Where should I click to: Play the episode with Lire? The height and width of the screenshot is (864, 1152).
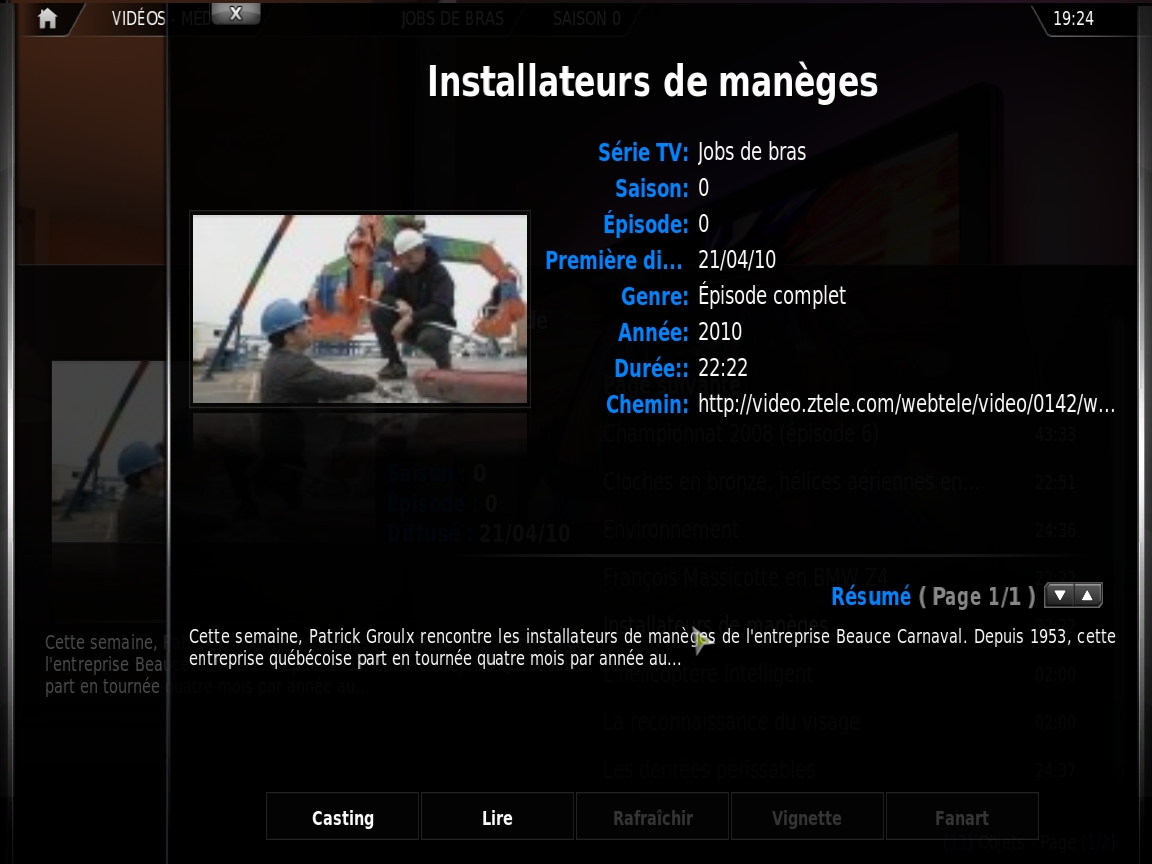pyautogui.click(x=497, y=817)
